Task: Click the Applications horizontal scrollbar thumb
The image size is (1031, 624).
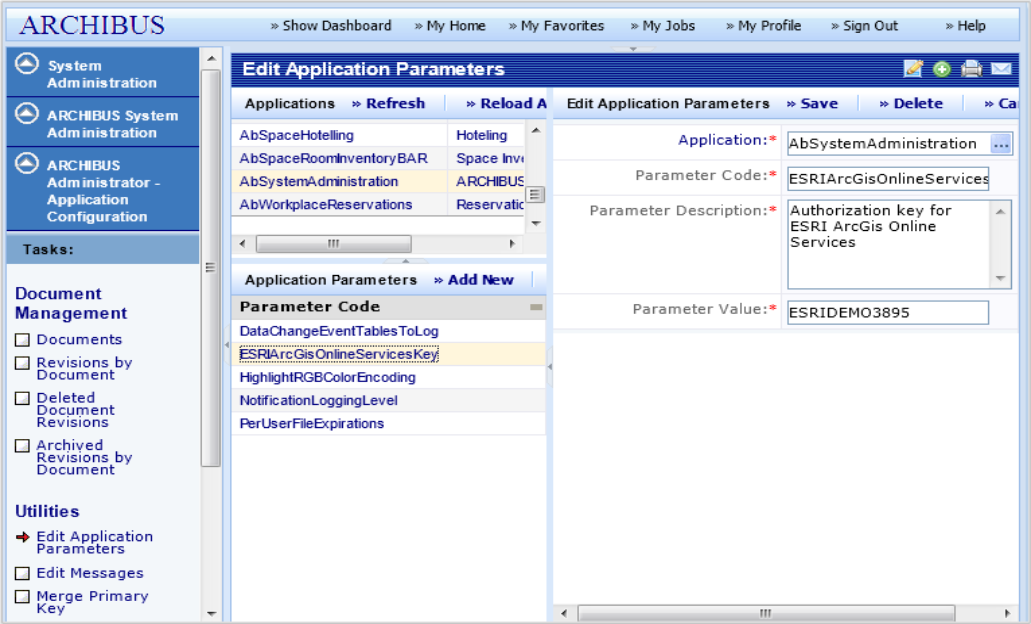Action: coord(333,244)
